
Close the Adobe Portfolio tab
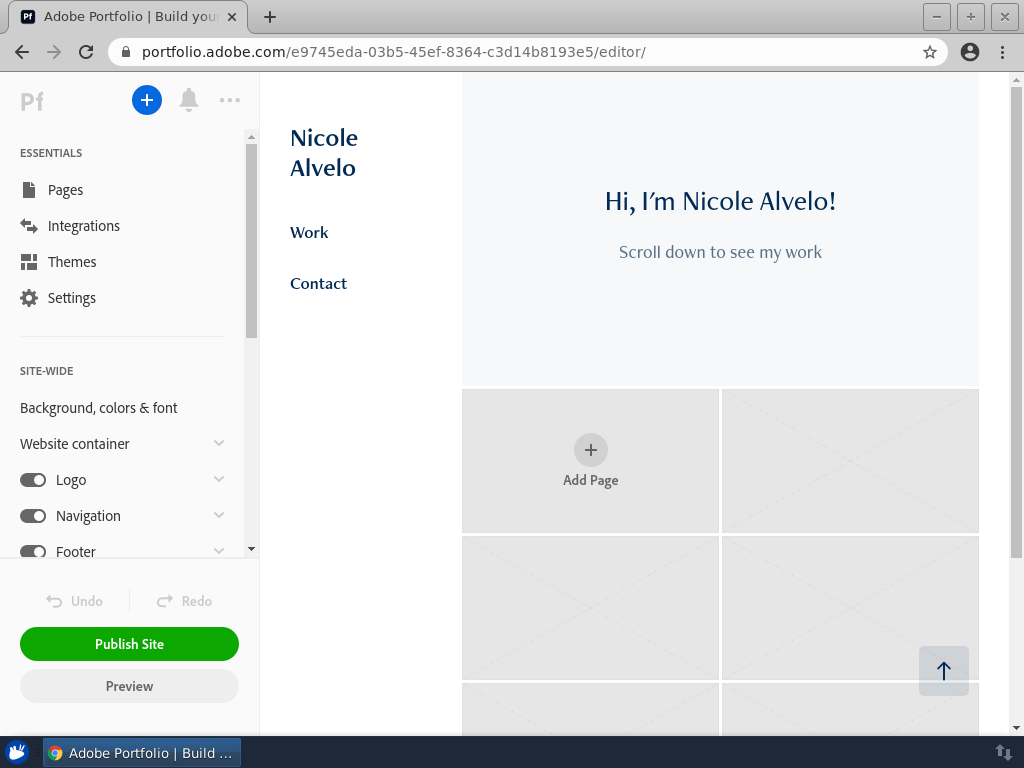point(232,17)
